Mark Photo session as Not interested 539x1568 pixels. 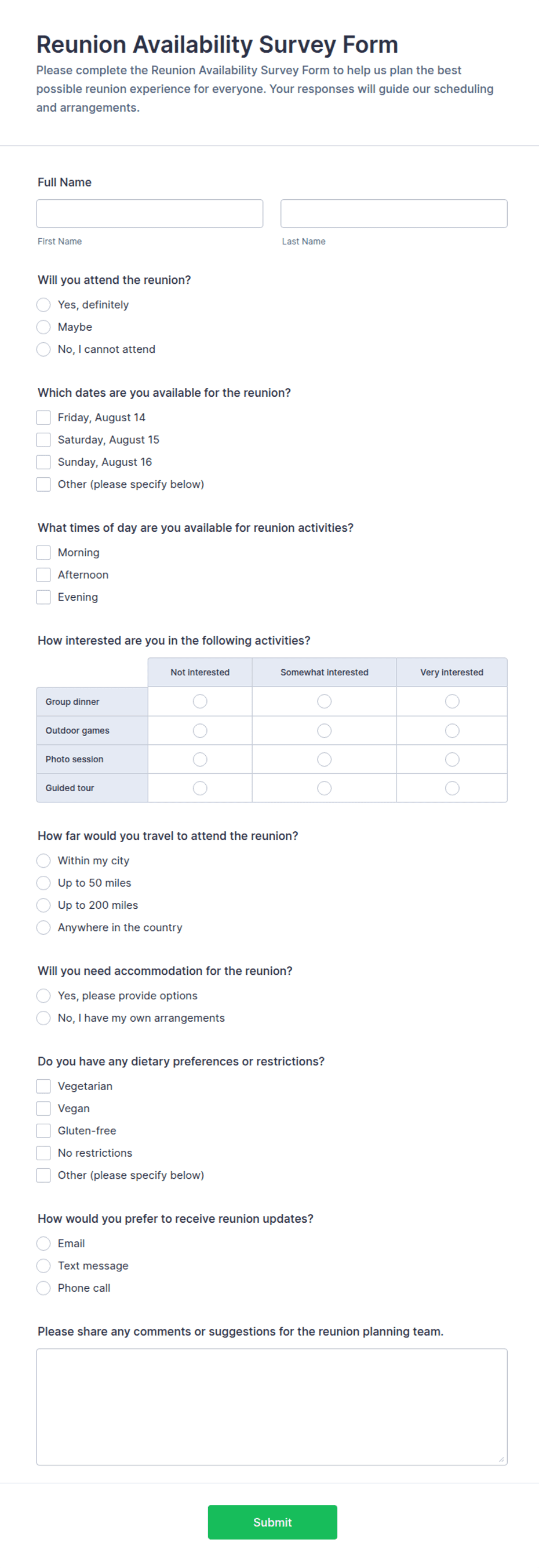(x=200, y=759)
